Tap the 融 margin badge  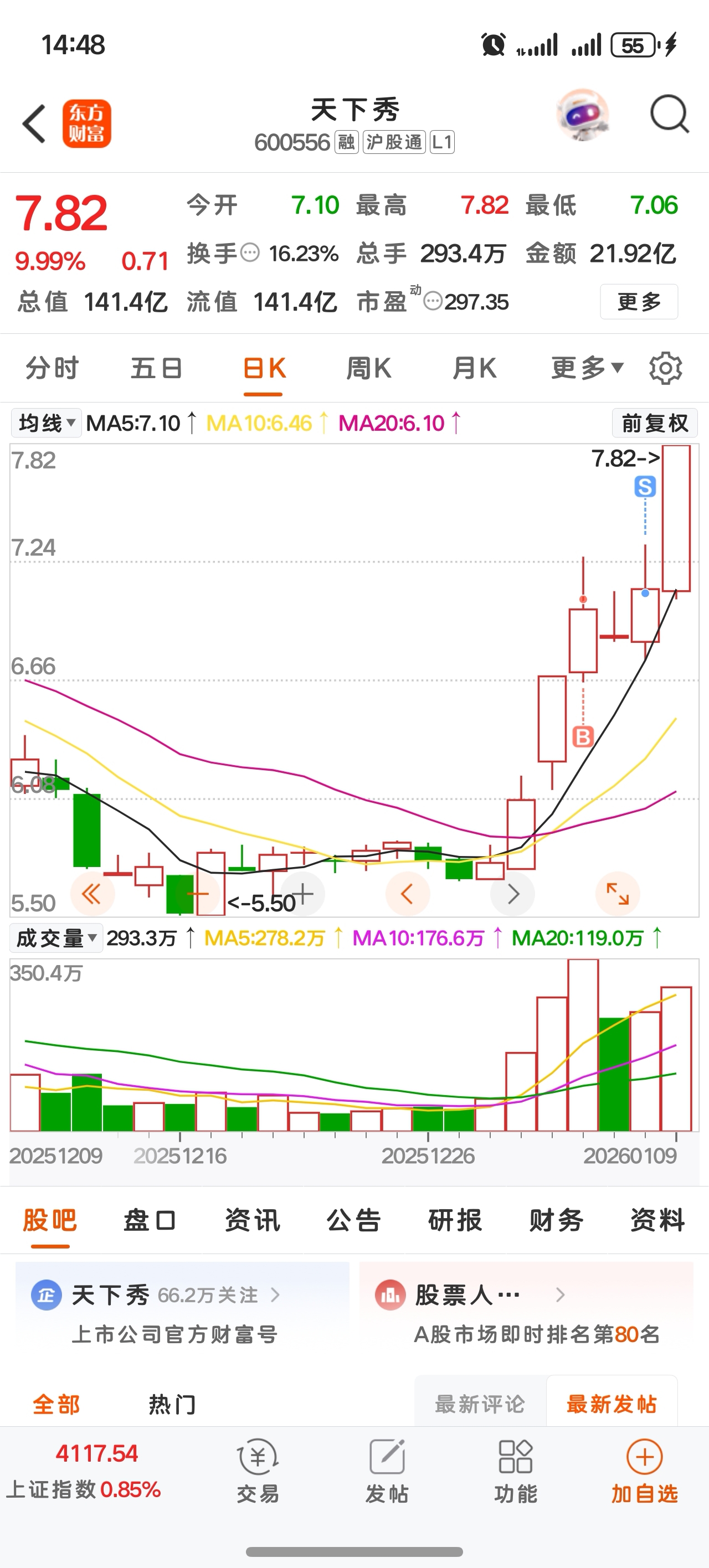[346, 142]
